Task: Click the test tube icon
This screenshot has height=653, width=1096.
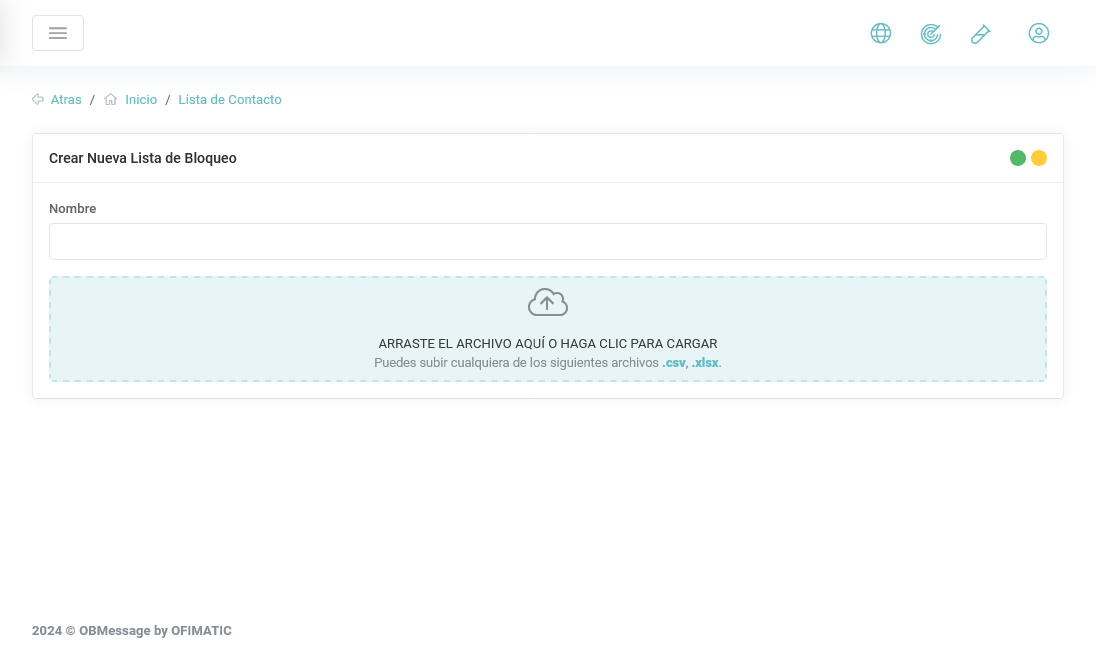Action: pyautogui.click(x=980, y=34)
